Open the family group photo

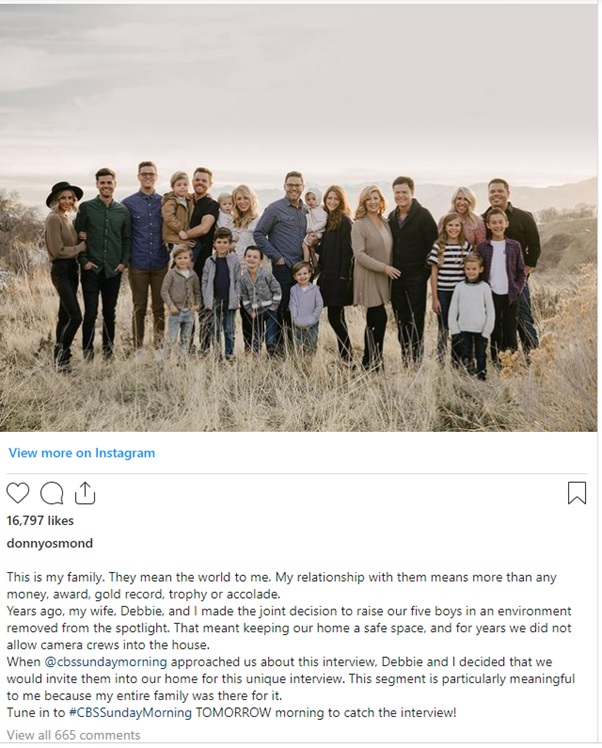pyautogui.click(x=299, y=218)
